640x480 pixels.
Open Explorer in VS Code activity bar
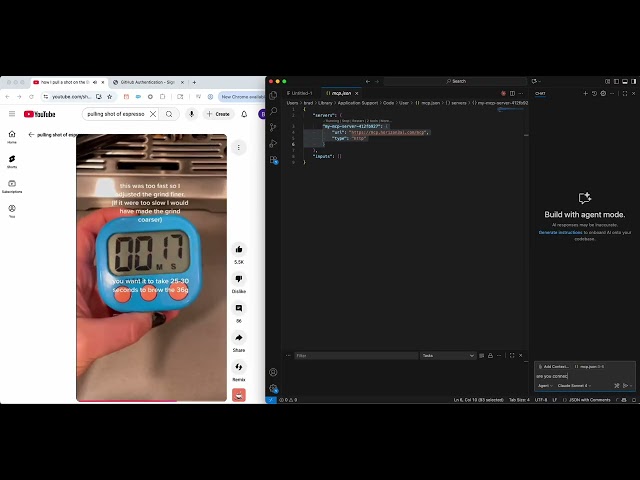pyautogui.click(x=273, y=95)
